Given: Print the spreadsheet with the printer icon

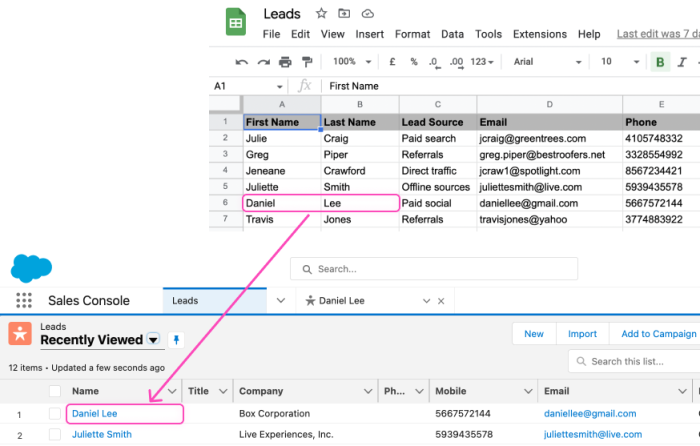Looking at the screenshot, I should [x=285, y=62].
